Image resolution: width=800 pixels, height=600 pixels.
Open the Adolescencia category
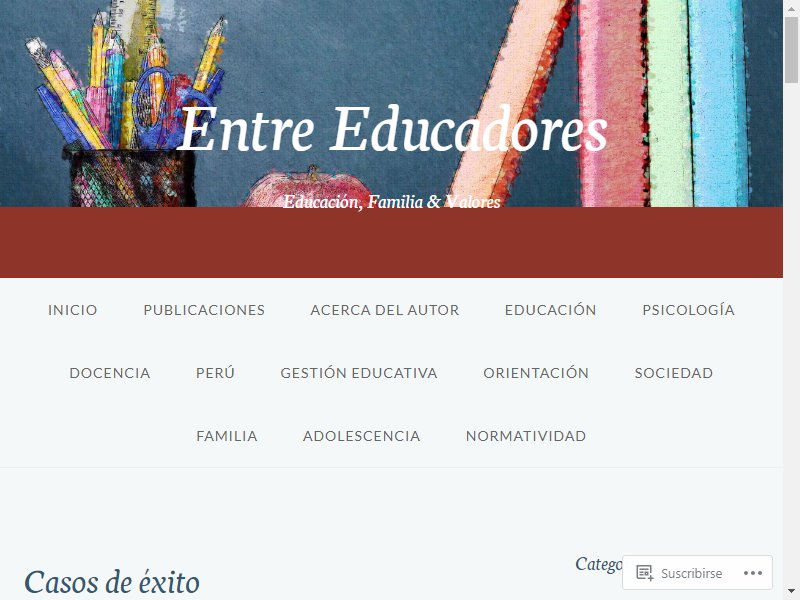click(x=361, y=436)
